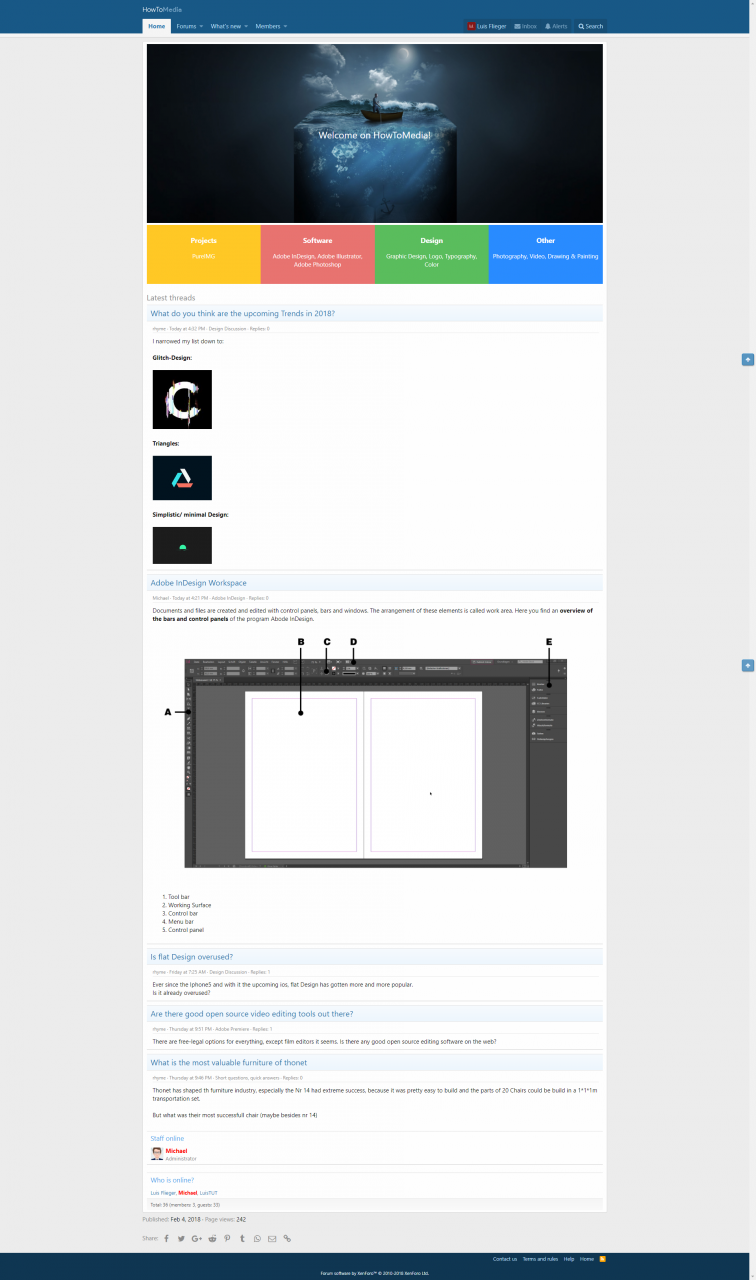The height and width of the screenshot is (1280, 756).
Task: Open the Glitch-Design thumbnail image
Action: coord(182,399)
